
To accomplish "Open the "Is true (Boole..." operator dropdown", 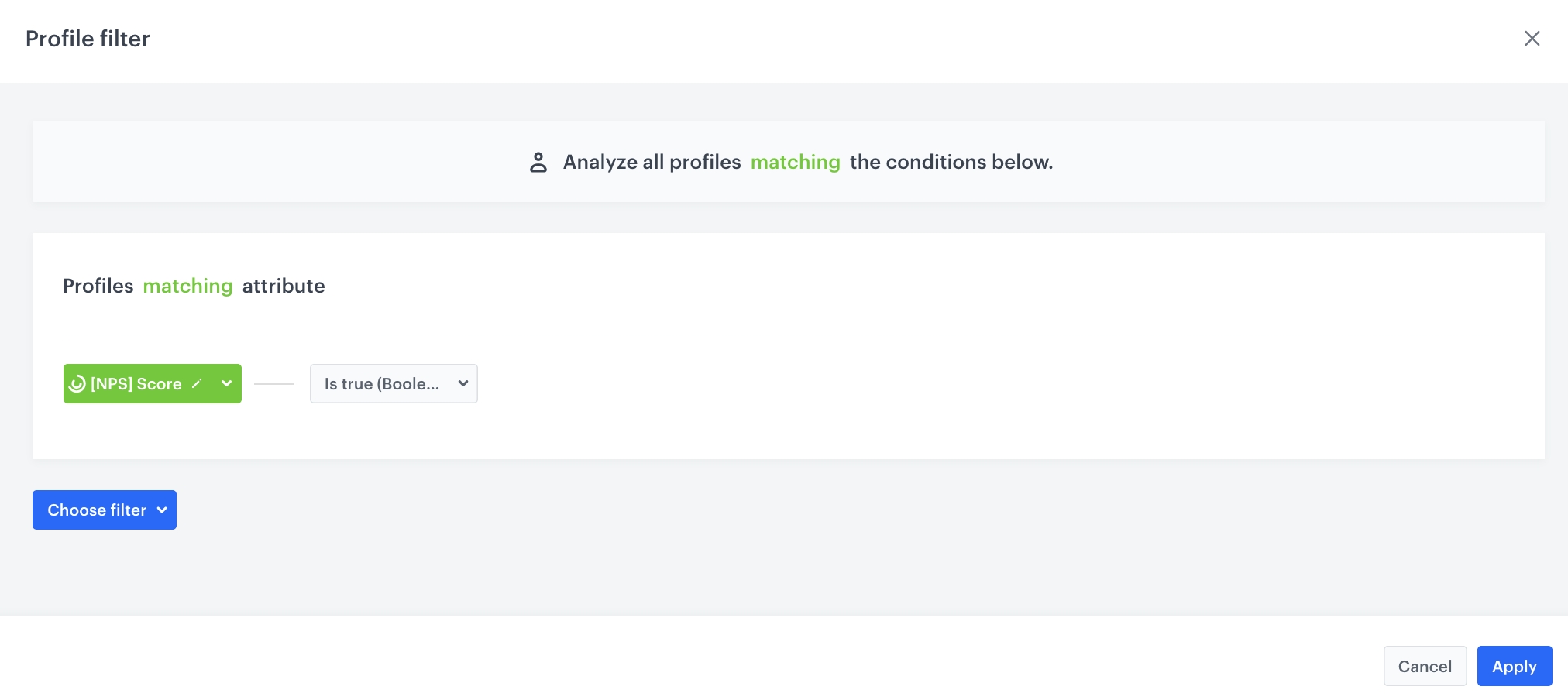I will [382, 384].
